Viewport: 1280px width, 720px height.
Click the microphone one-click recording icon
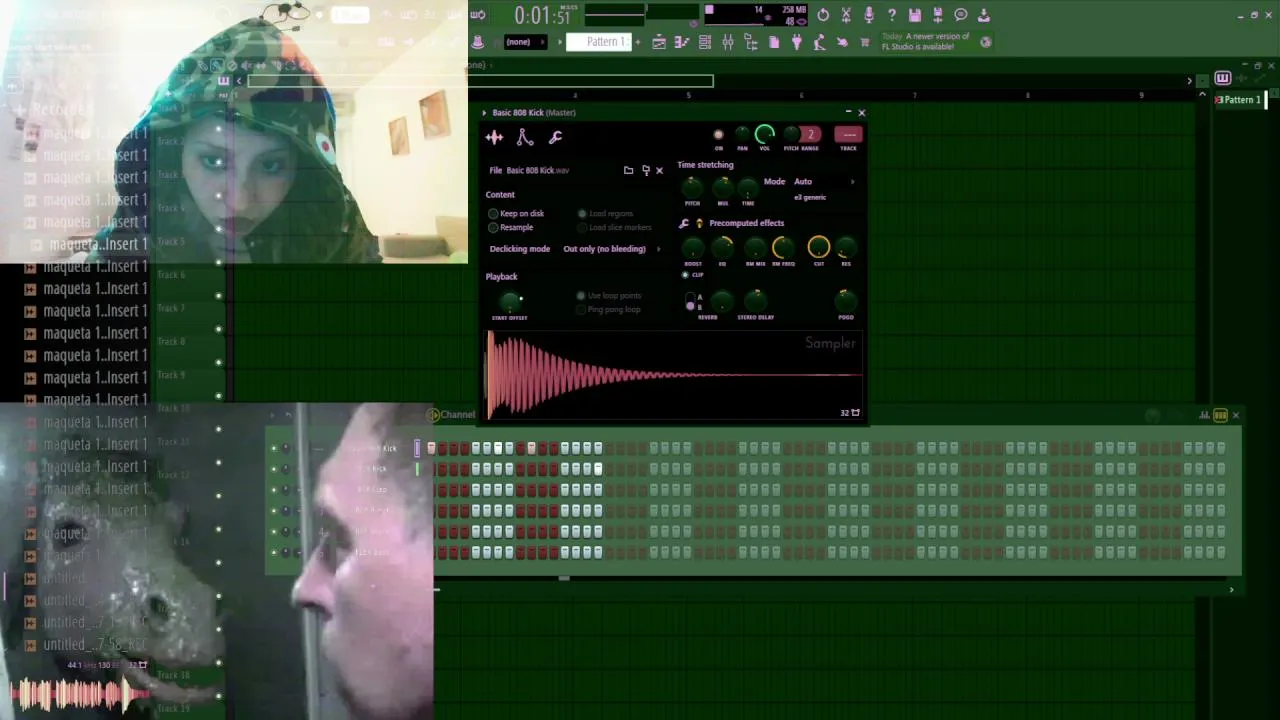pyautogui.click(x=869, y=15)
